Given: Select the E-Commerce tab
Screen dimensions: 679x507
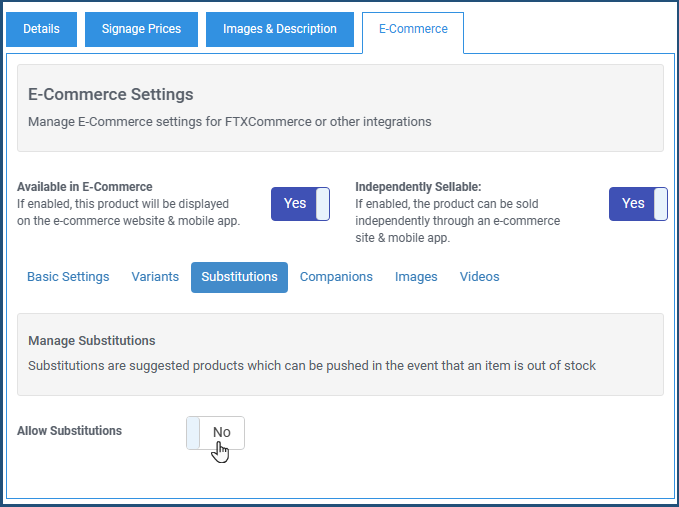Looking at the screenshot, I should 413,29.
